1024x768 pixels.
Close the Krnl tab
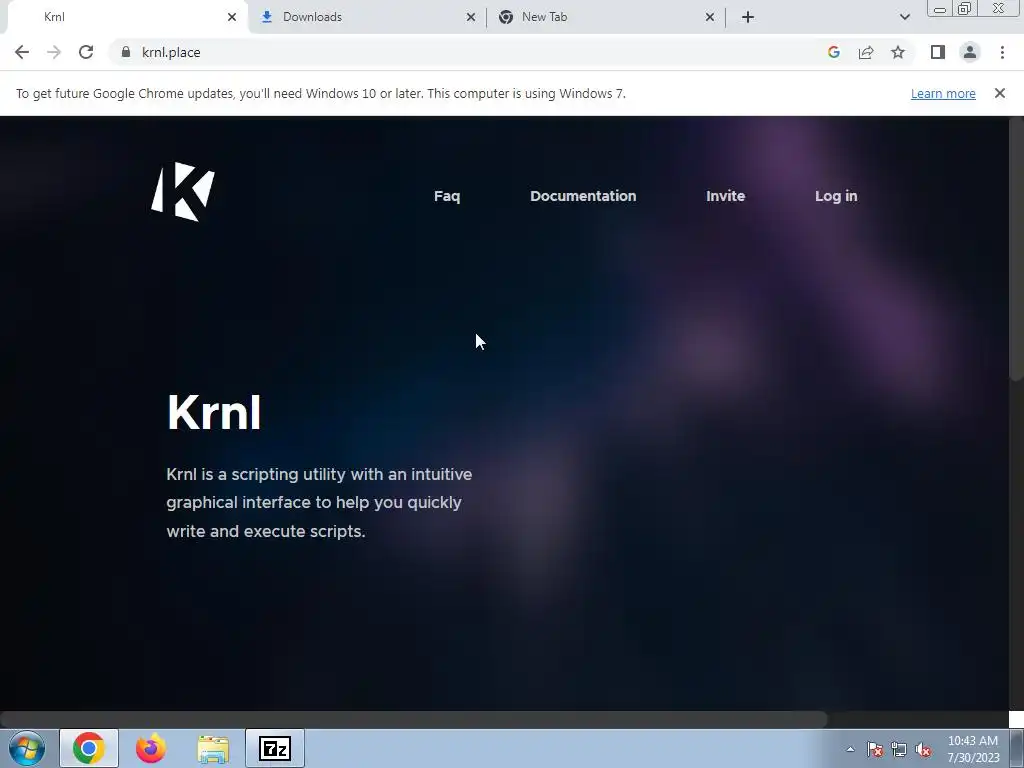click(x=232, y=17)
